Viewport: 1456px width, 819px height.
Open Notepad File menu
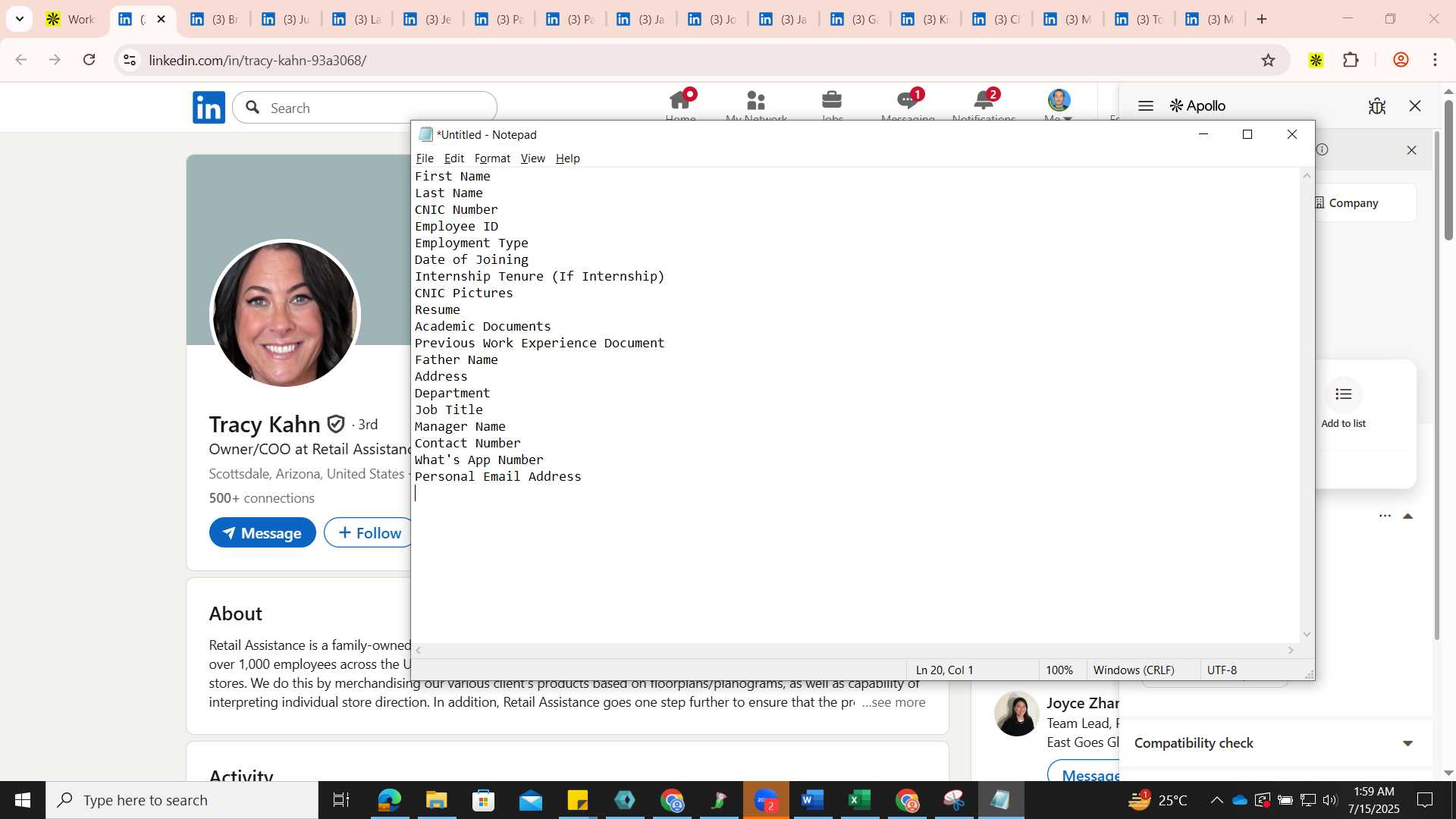(x=425, y=158)
